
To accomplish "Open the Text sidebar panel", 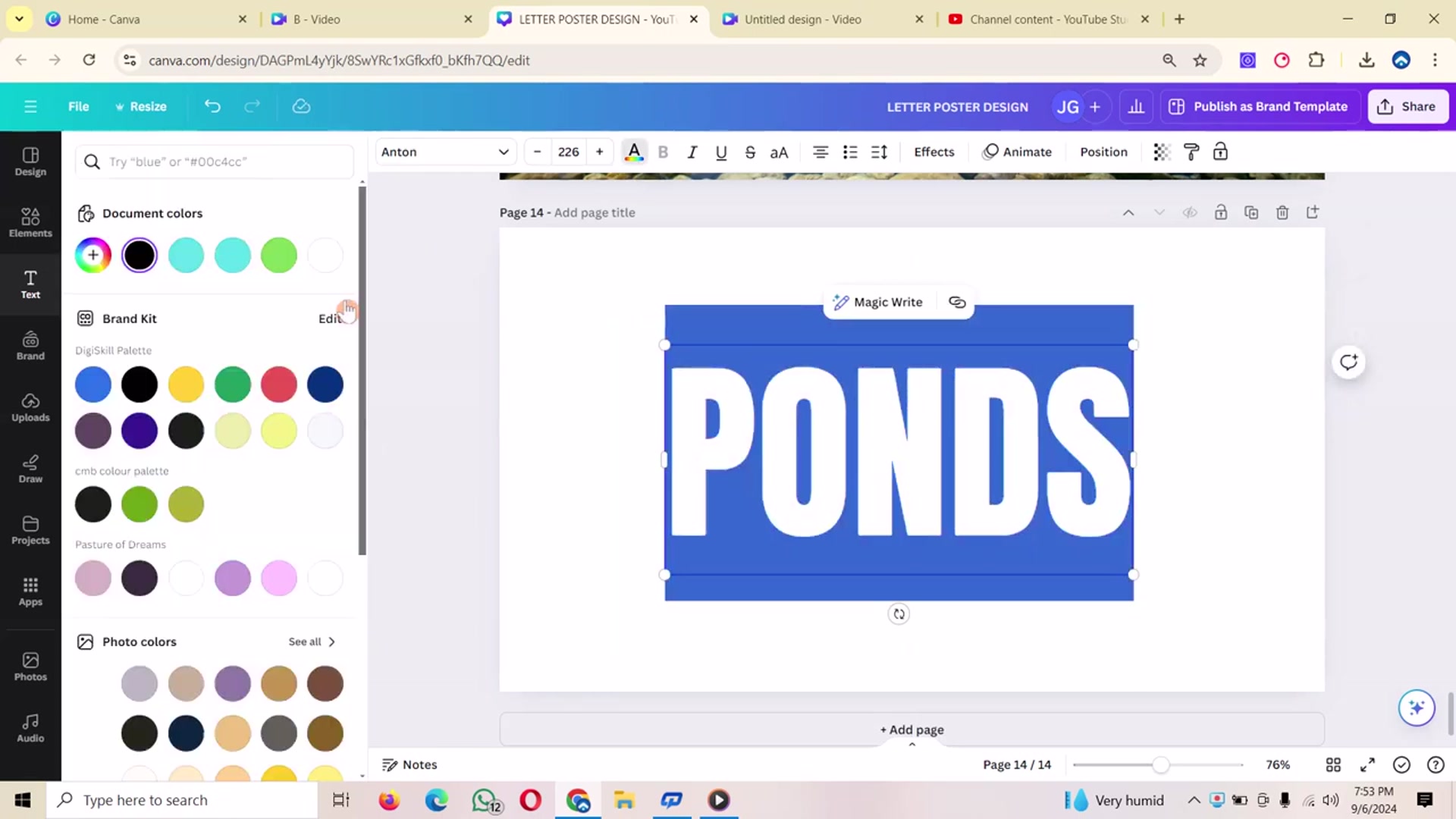I will pyautogui.click(x=30, y=284).
